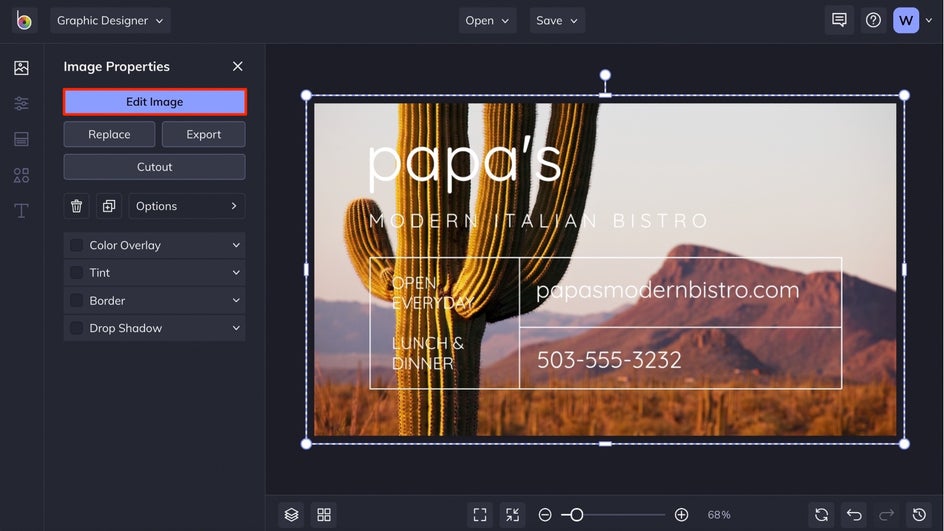
Task: Open the Save dropdown menu
Action: click(557, 20)
